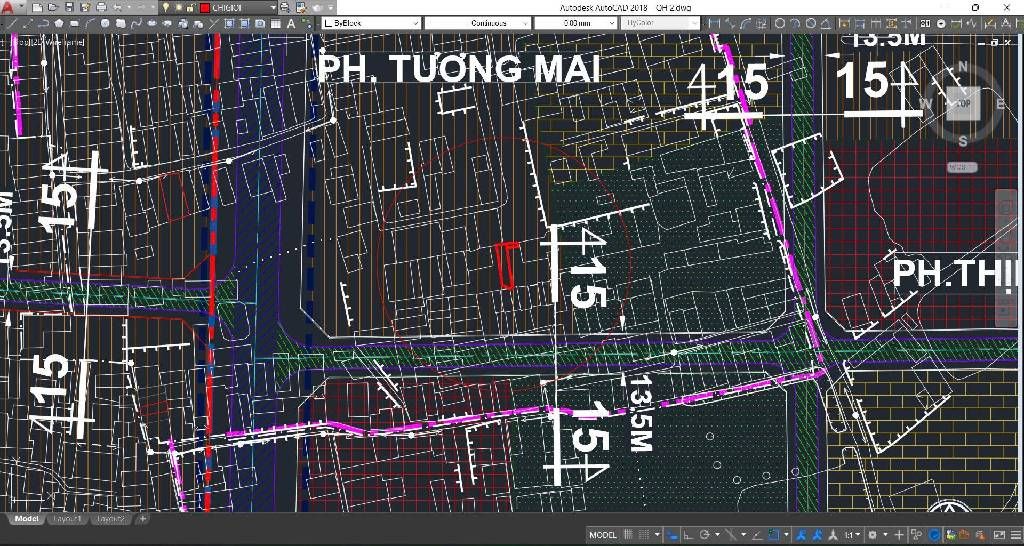Toggle grid display in status bar
The image size is (1024, 546).
(x=628, y=535)
